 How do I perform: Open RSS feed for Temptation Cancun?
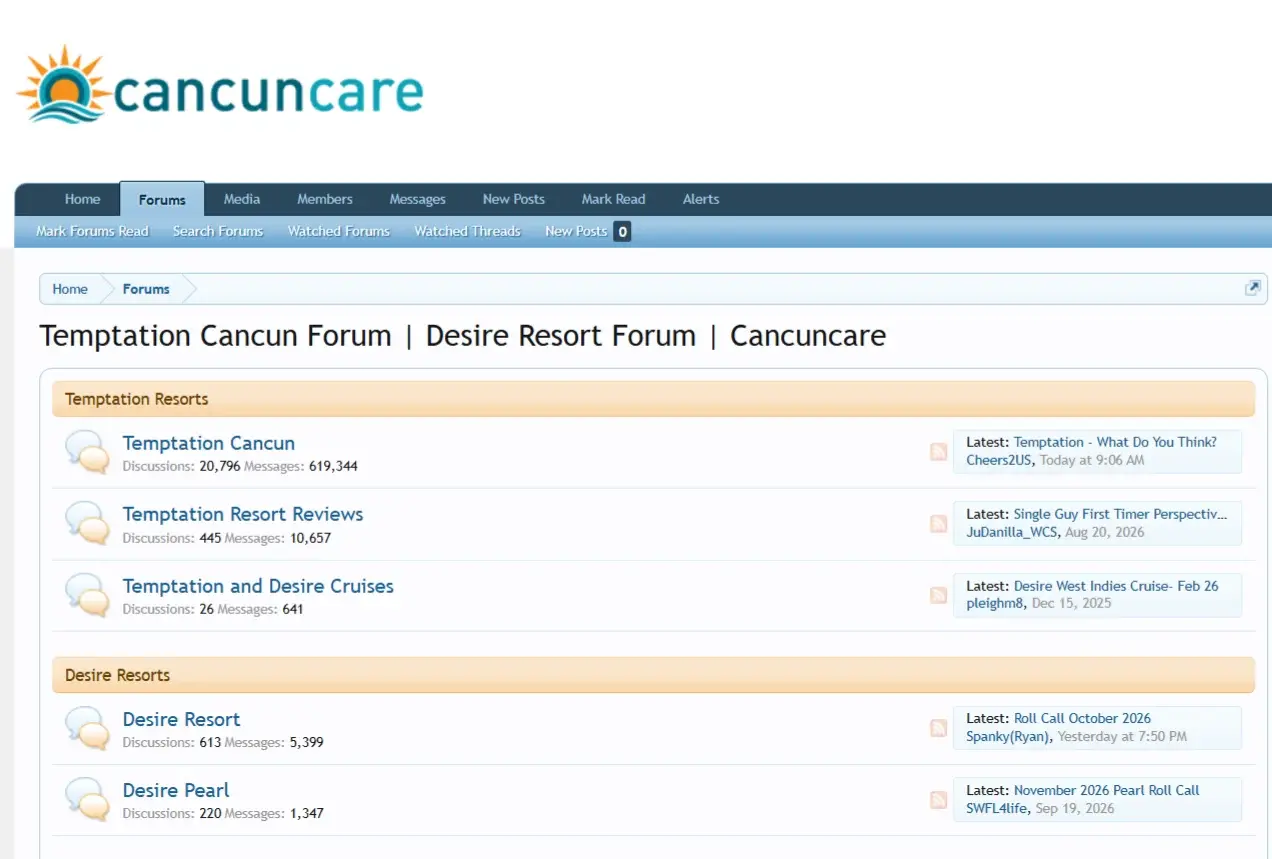point(938,452)
